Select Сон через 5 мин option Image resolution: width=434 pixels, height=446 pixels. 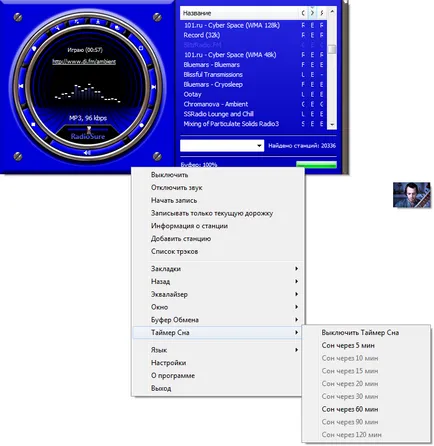(x=348, y=345)
